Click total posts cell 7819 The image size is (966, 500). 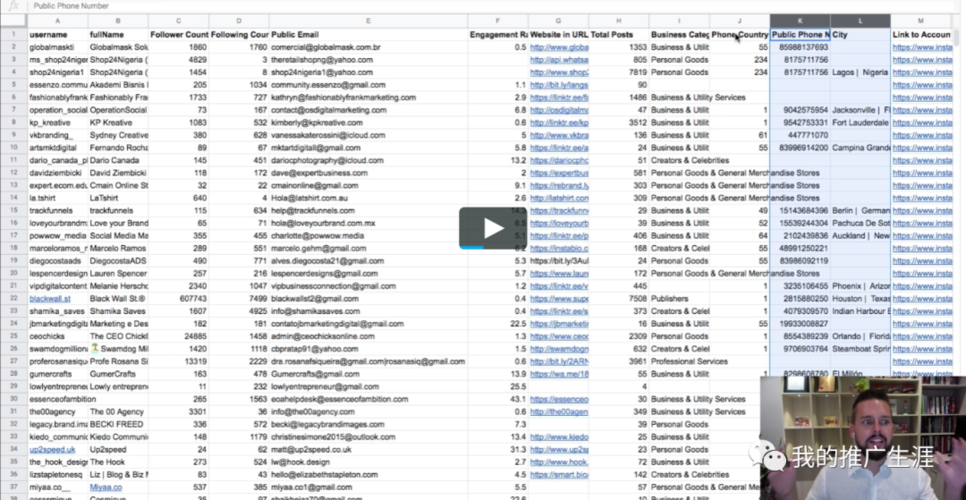click(619, 72)
